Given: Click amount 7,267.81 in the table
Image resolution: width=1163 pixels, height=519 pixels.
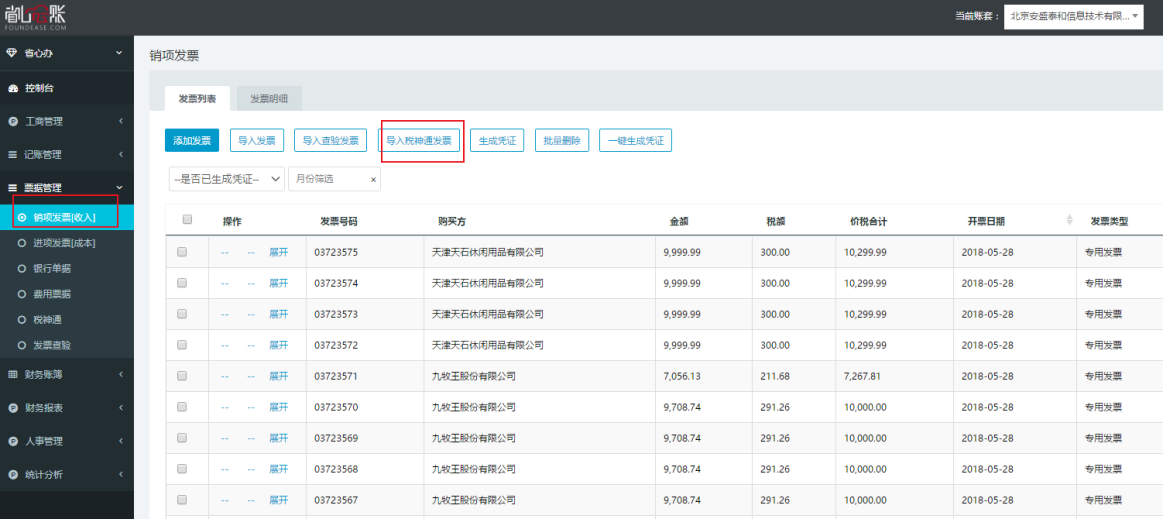Looking at the screenshot, I should pos(863,376).
